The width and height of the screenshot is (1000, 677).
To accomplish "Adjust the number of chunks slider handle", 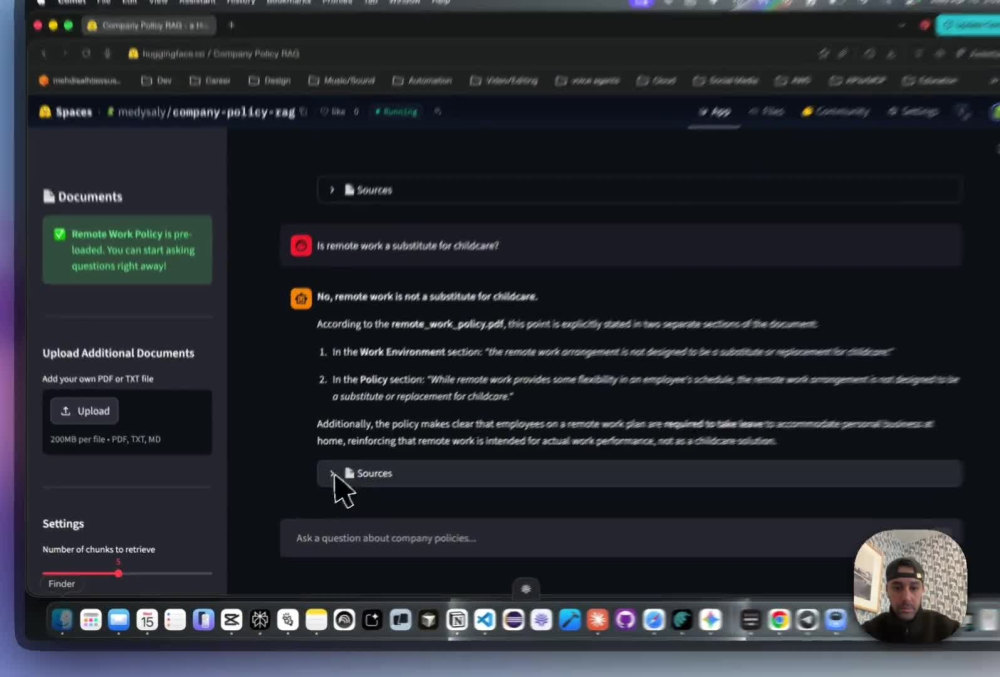I will coord(119,573).
